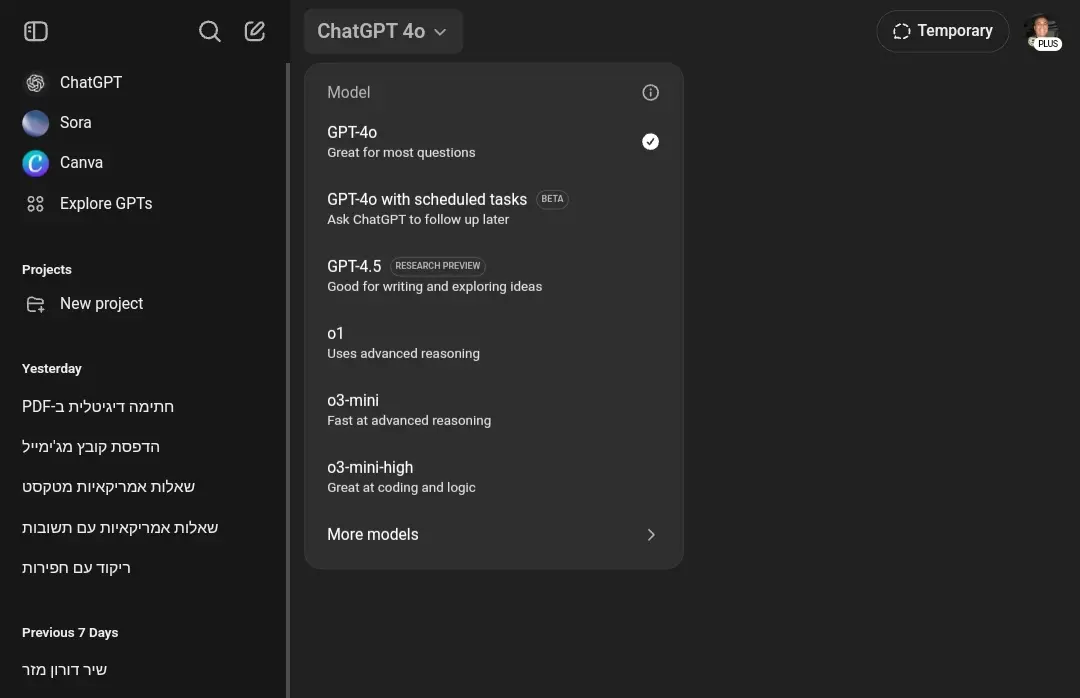
Task: Click the checkmark next to GPT-4o
Action: (x=650, y=141)
